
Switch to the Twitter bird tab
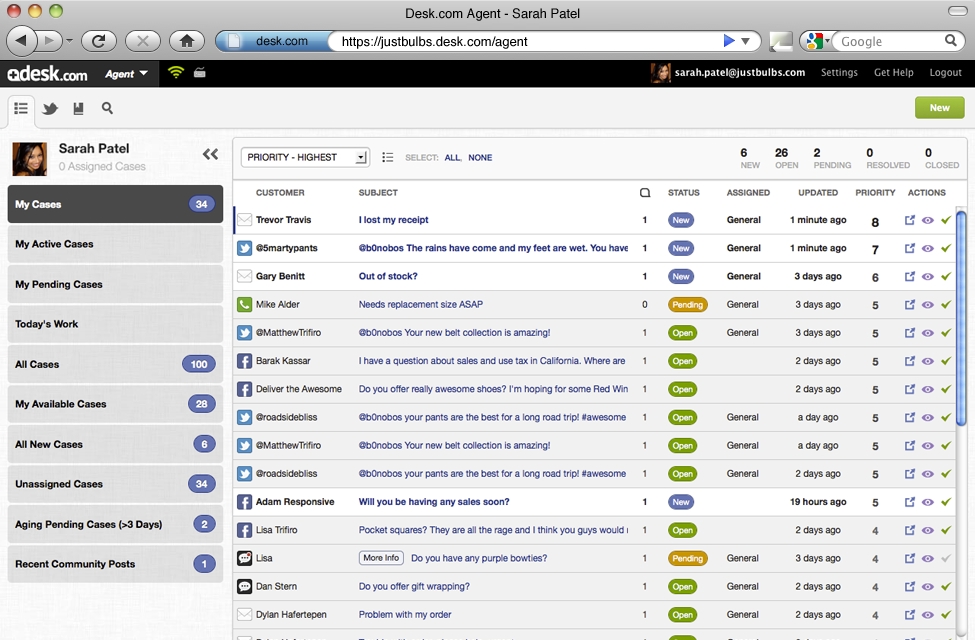(x=50, y=109)
